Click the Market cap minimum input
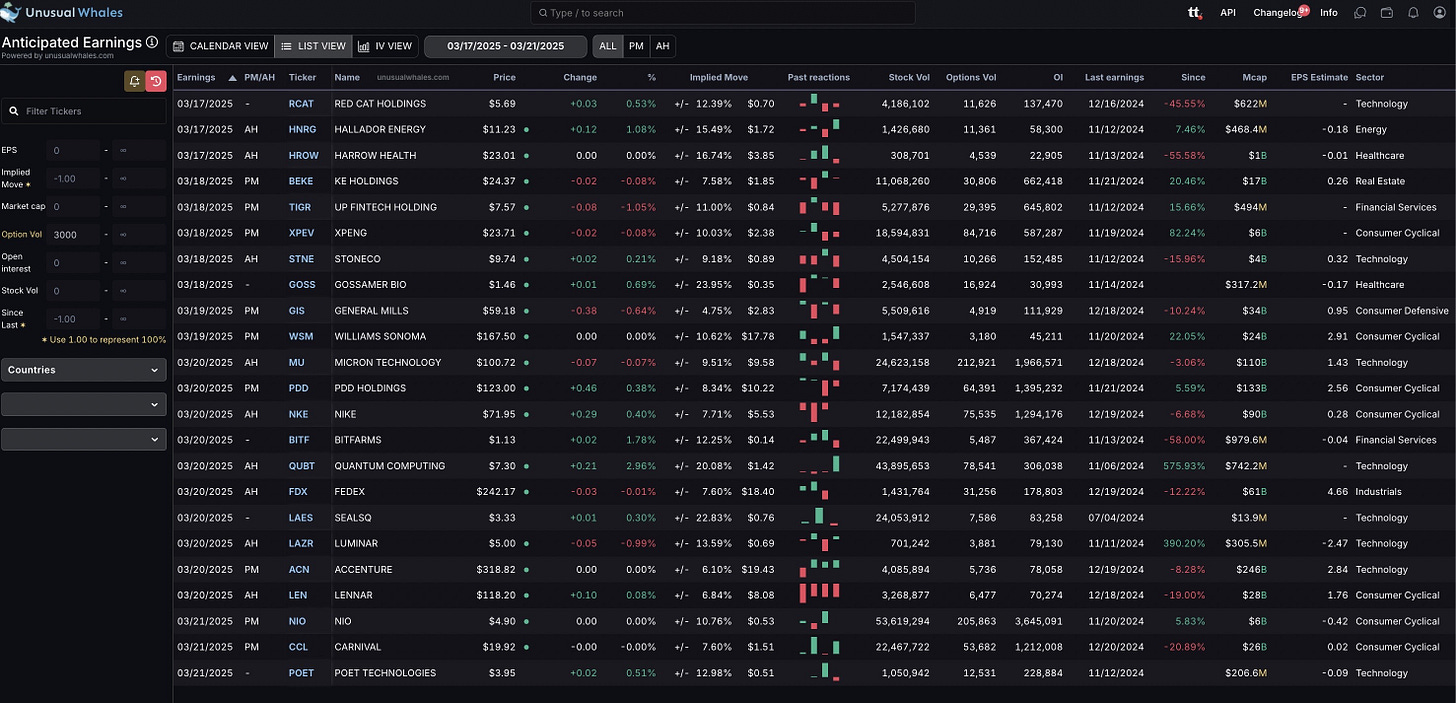The image size is (1456, 703). [73, 206]
